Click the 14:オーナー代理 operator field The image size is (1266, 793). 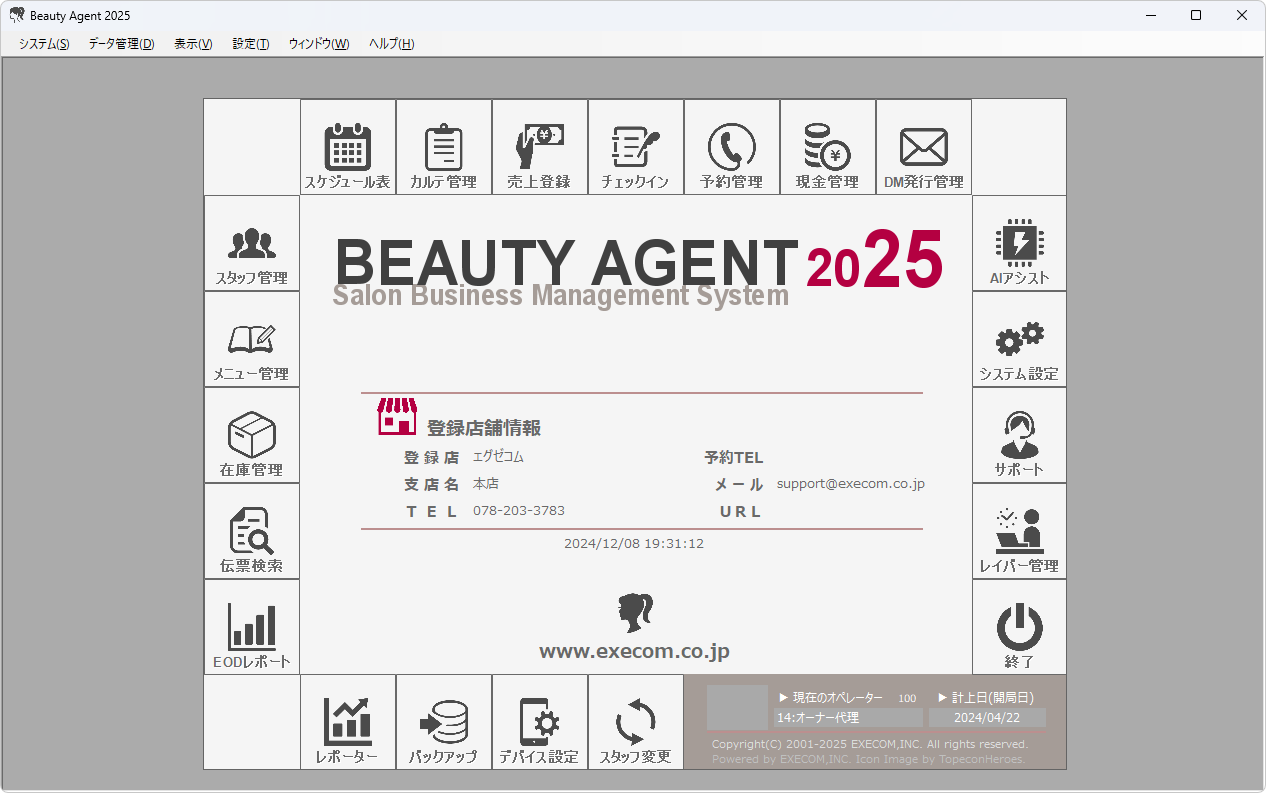[848, 718]
